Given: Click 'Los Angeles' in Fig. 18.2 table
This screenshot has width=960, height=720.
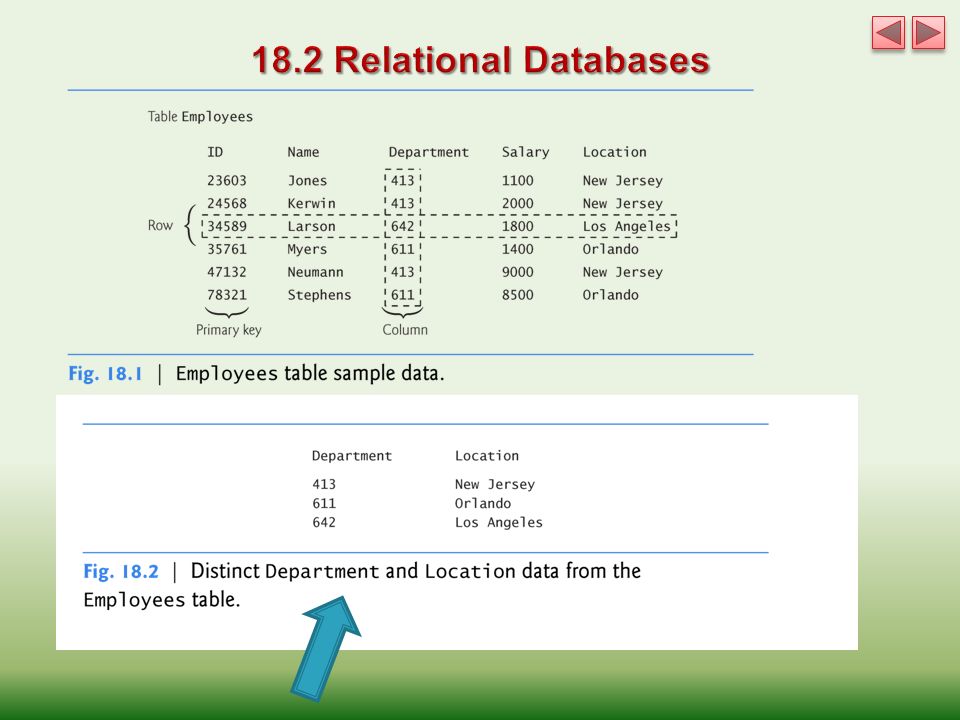Looking at the screenshot, I should pos(498,522).
